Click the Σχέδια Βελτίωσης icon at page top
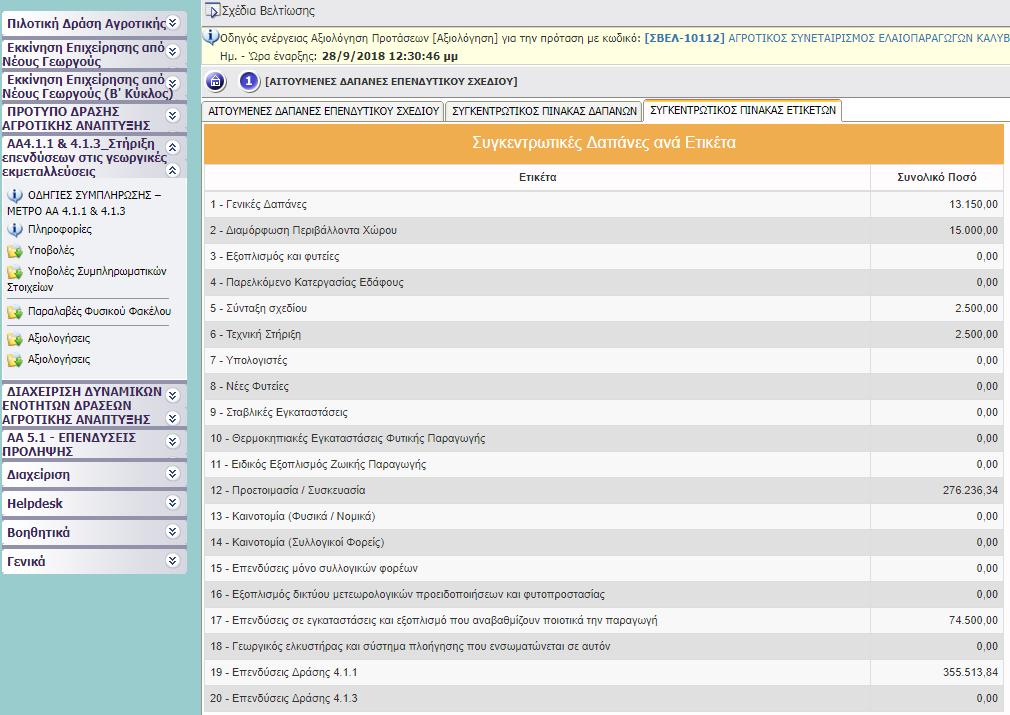The image size is (1010, 715). point(213,11)
